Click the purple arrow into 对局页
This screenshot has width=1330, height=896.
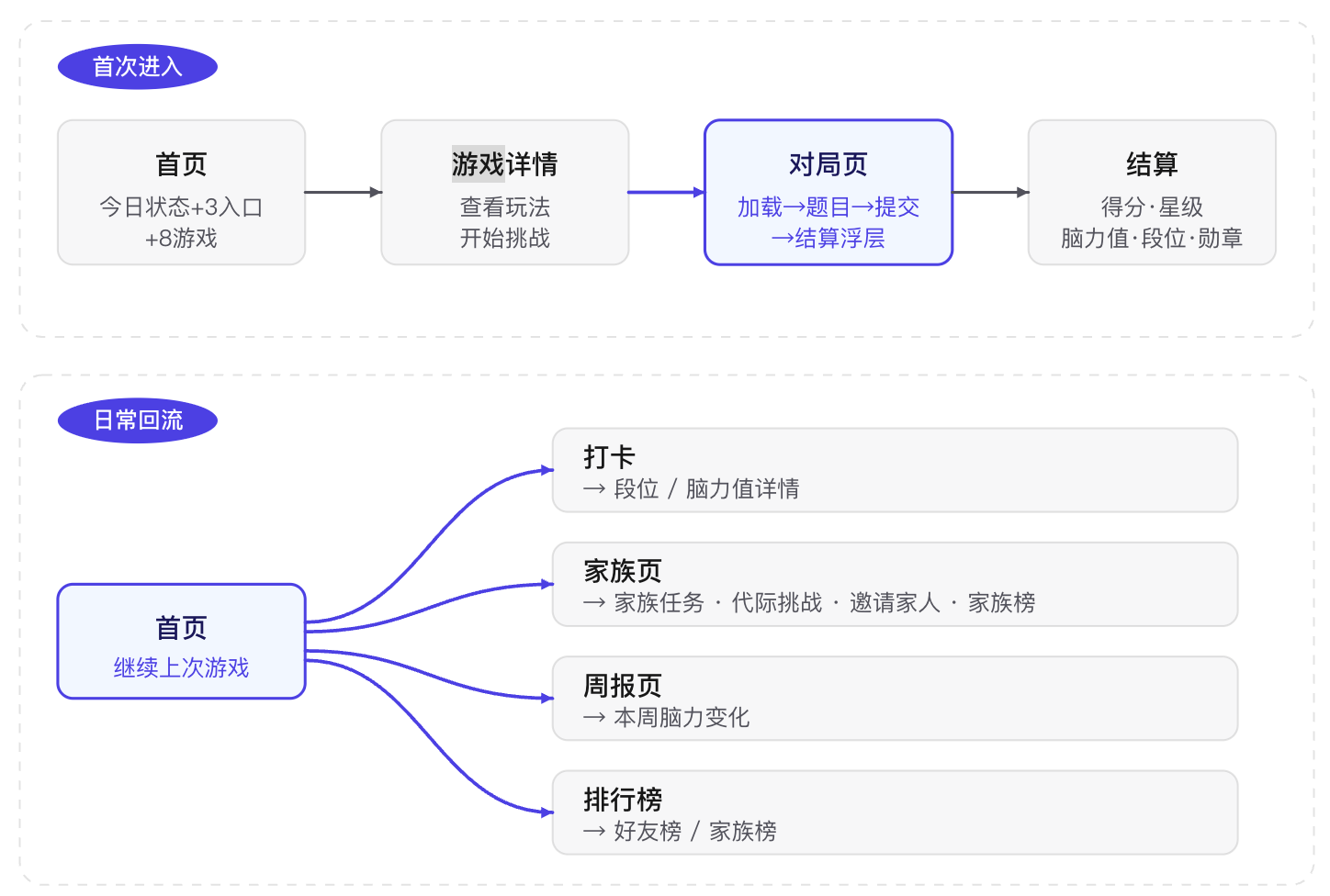(666, 193)
